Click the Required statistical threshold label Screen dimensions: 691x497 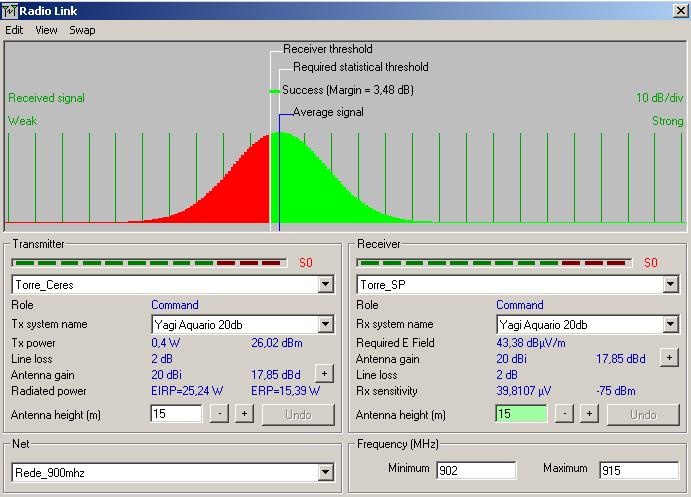tap(361, 67)
